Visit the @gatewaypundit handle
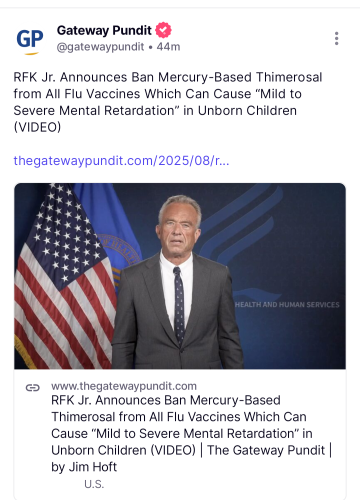Image resolution: width=360 pixels, height=500 pixels. tap(100, 47)
